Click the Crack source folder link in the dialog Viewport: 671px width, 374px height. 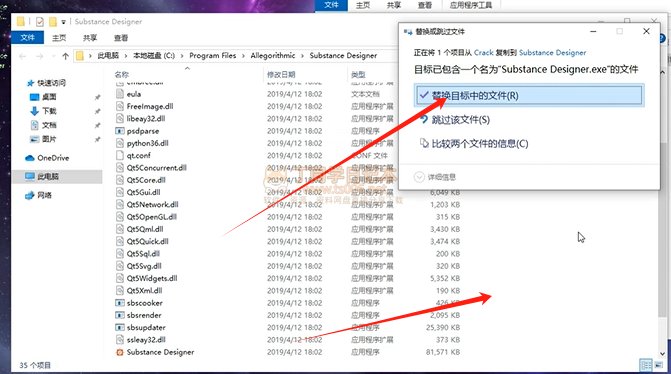484,53
